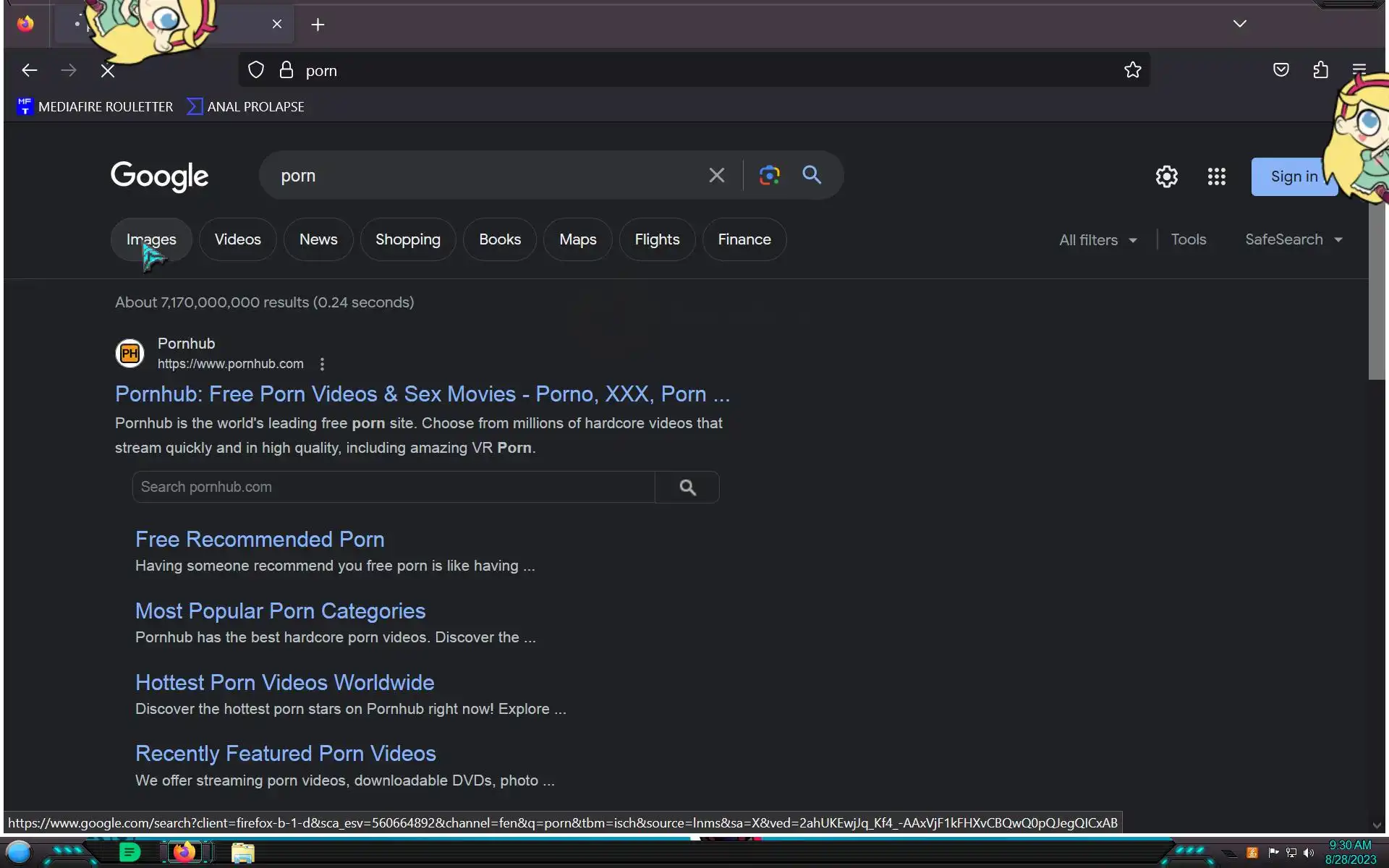
Task: Stop the page from loading
Action: pos(108,70)
